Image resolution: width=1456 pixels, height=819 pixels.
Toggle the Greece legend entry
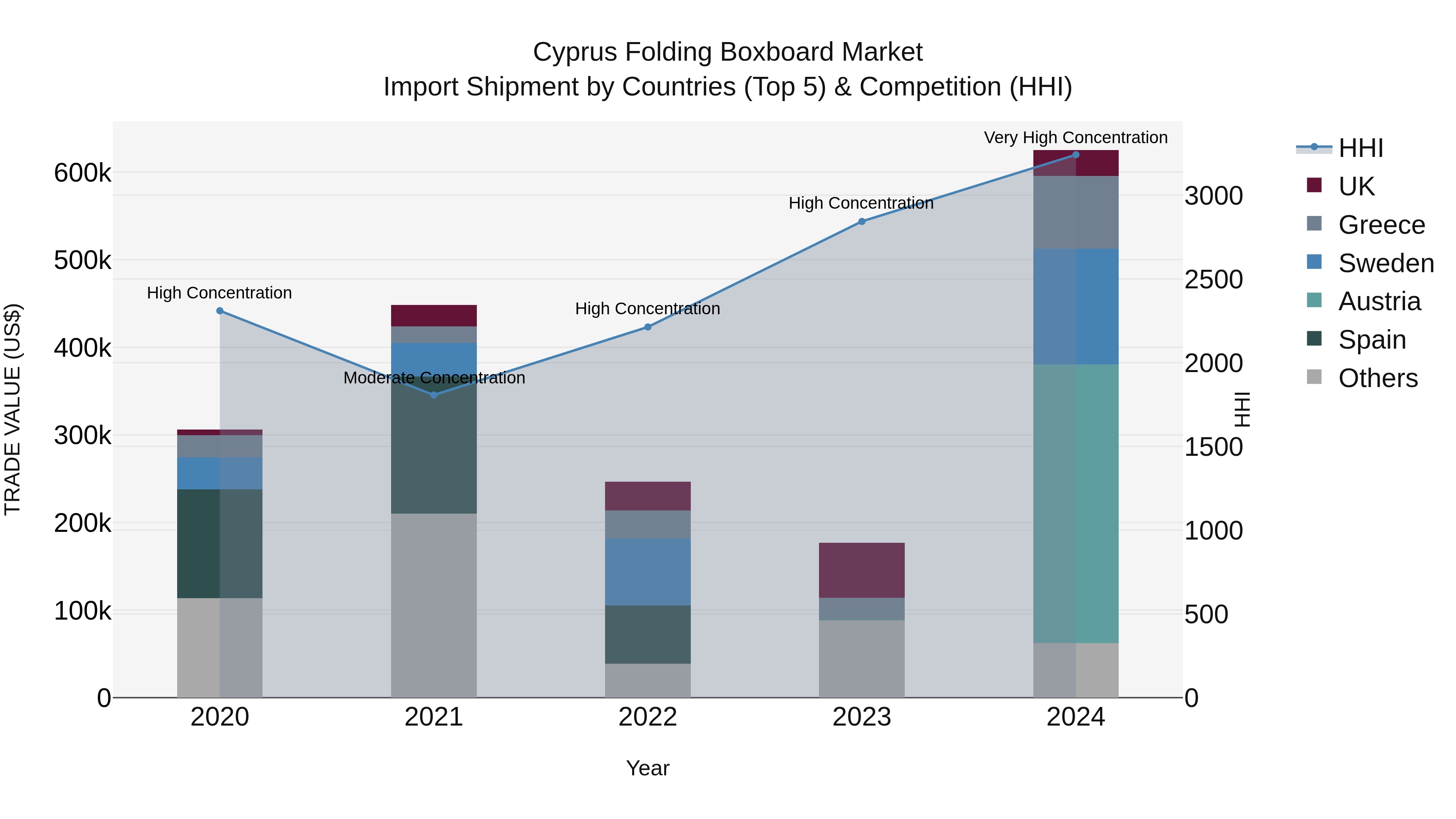click(x=1366, y=224)
